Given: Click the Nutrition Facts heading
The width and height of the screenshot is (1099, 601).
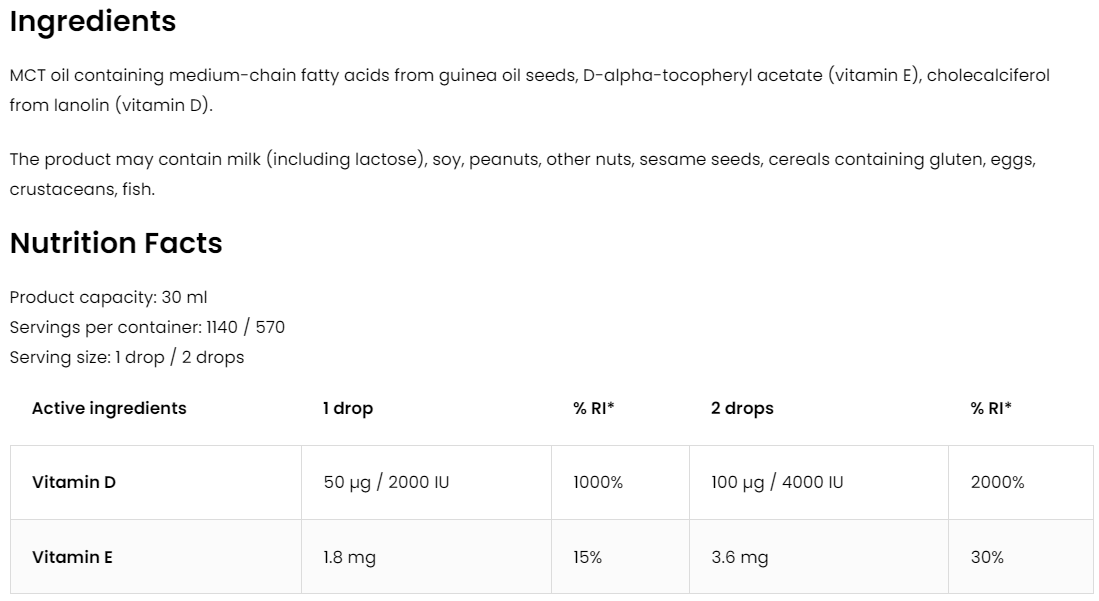Looking at the screenshot, I should click(x=116, y=243).
